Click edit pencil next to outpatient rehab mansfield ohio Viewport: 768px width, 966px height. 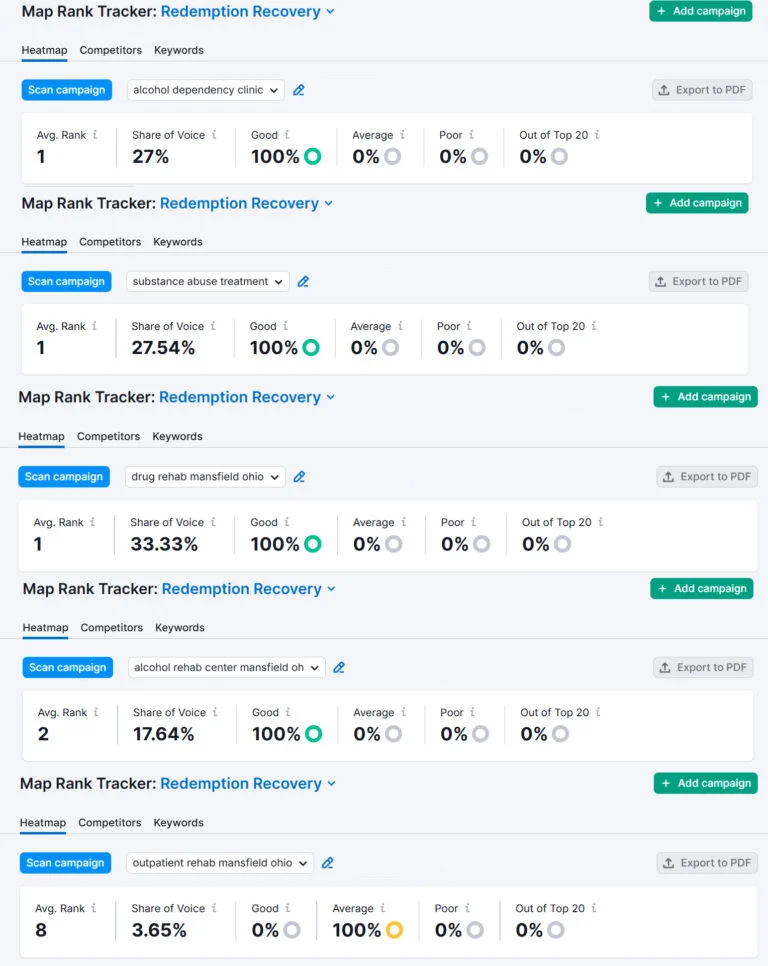[x=327, y=863]
